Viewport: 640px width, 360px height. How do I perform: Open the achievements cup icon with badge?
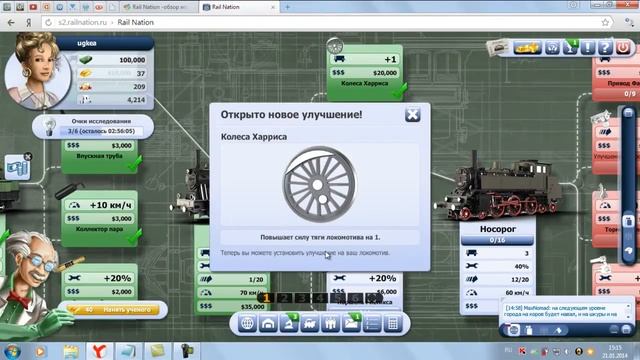[x=570, y=48]
